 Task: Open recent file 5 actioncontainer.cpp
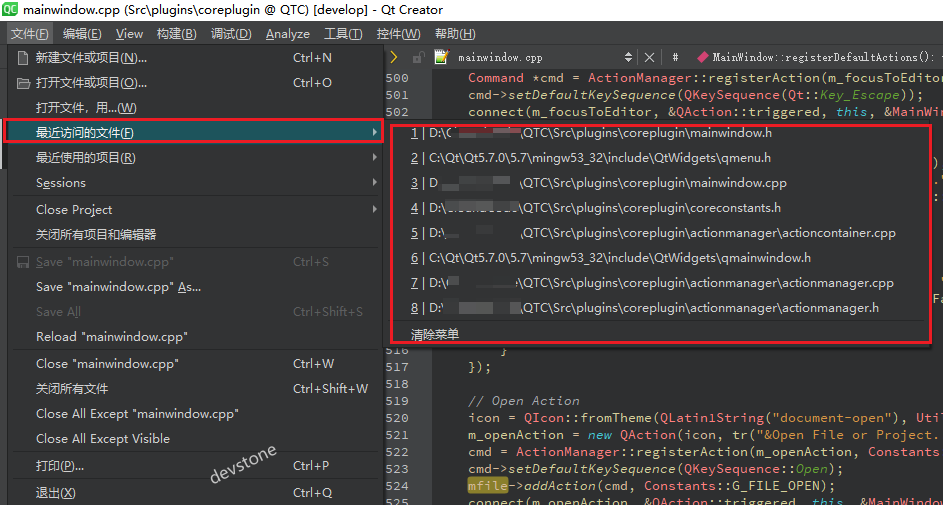[x=659, y=233]
